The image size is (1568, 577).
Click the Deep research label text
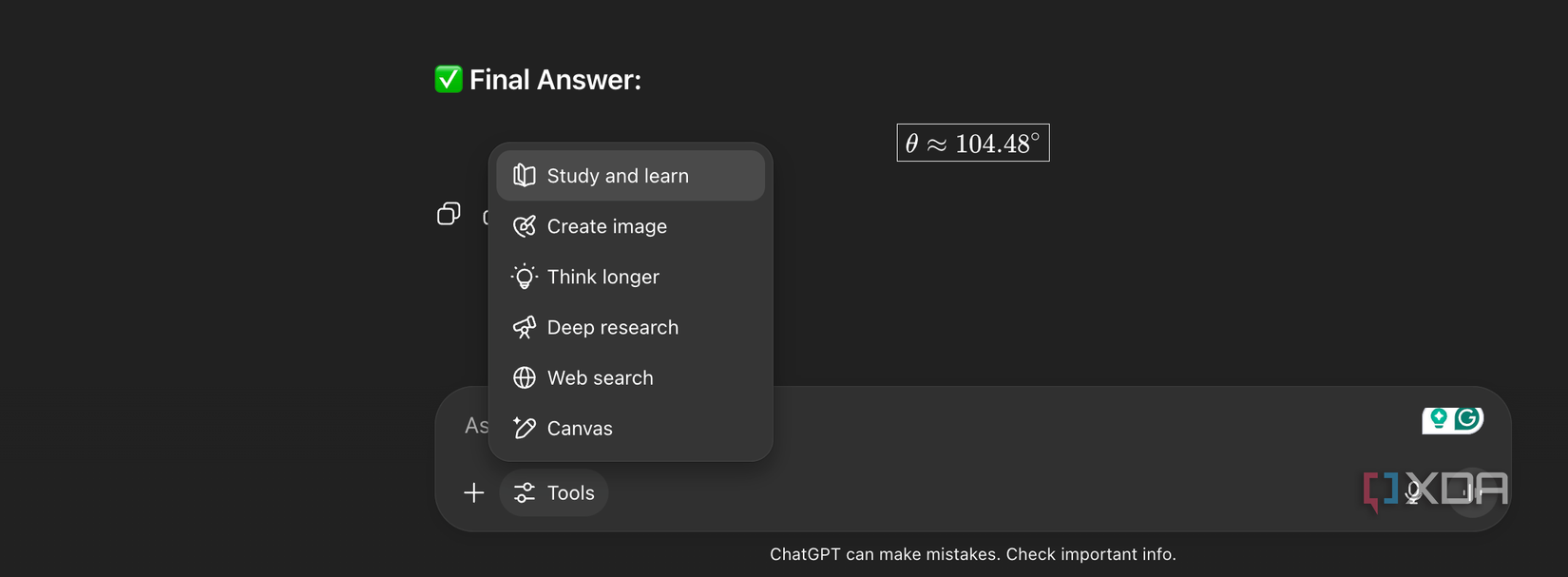[x=613, y=327]
